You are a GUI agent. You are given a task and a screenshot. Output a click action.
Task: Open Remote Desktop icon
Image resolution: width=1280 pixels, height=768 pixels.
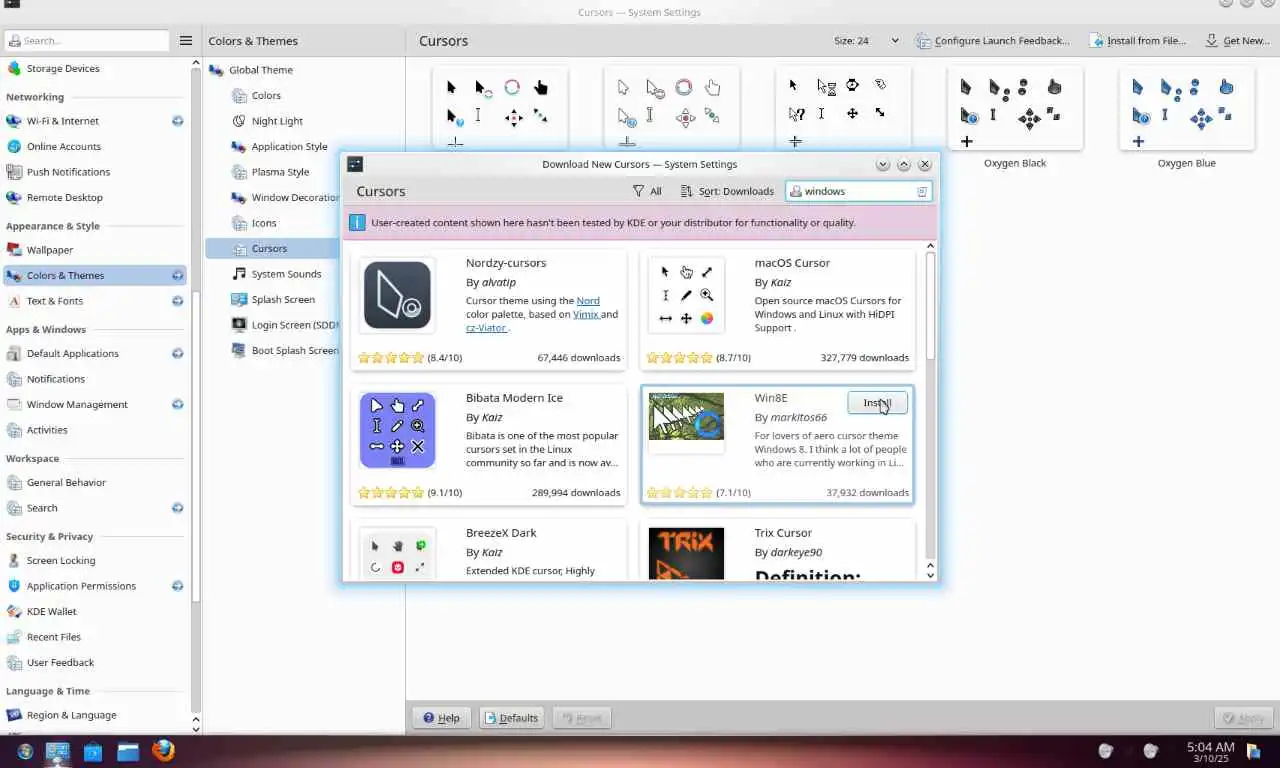pos(14,198)
